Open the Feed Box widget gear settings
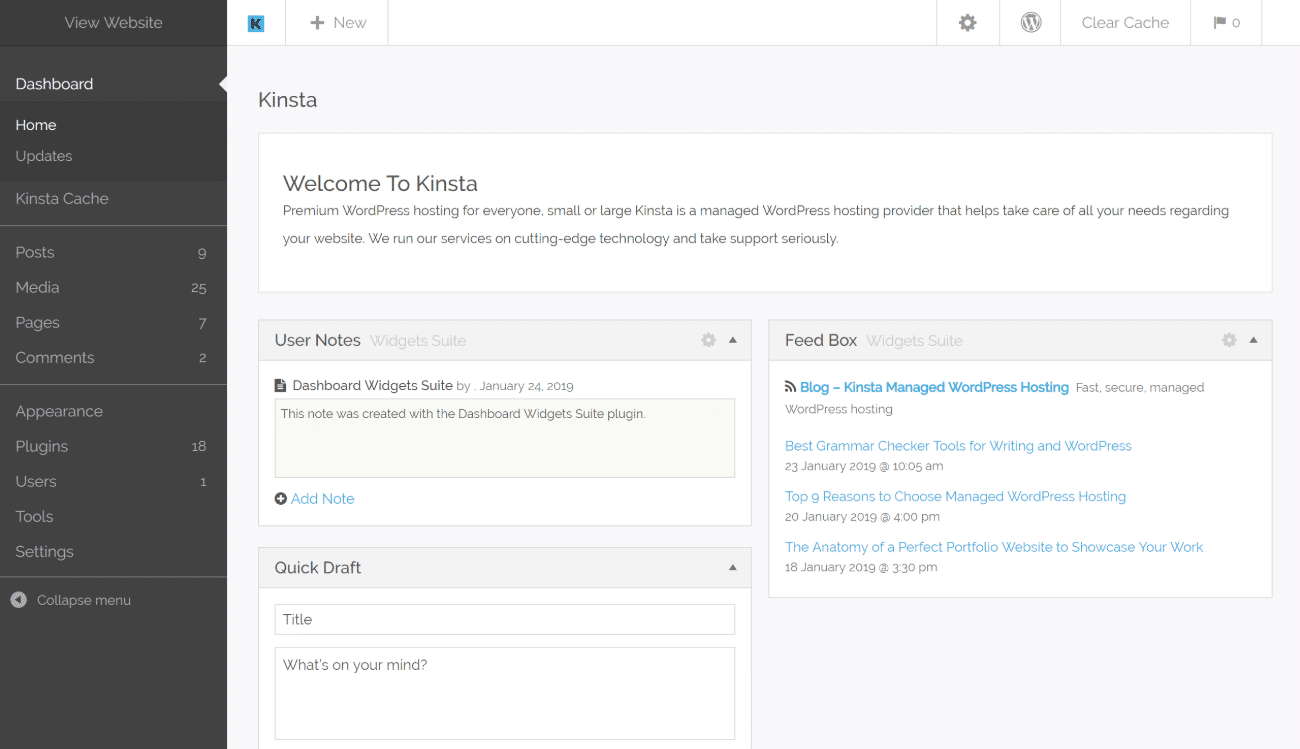This screenshot has width=1300, height=749. (1228, 340)
